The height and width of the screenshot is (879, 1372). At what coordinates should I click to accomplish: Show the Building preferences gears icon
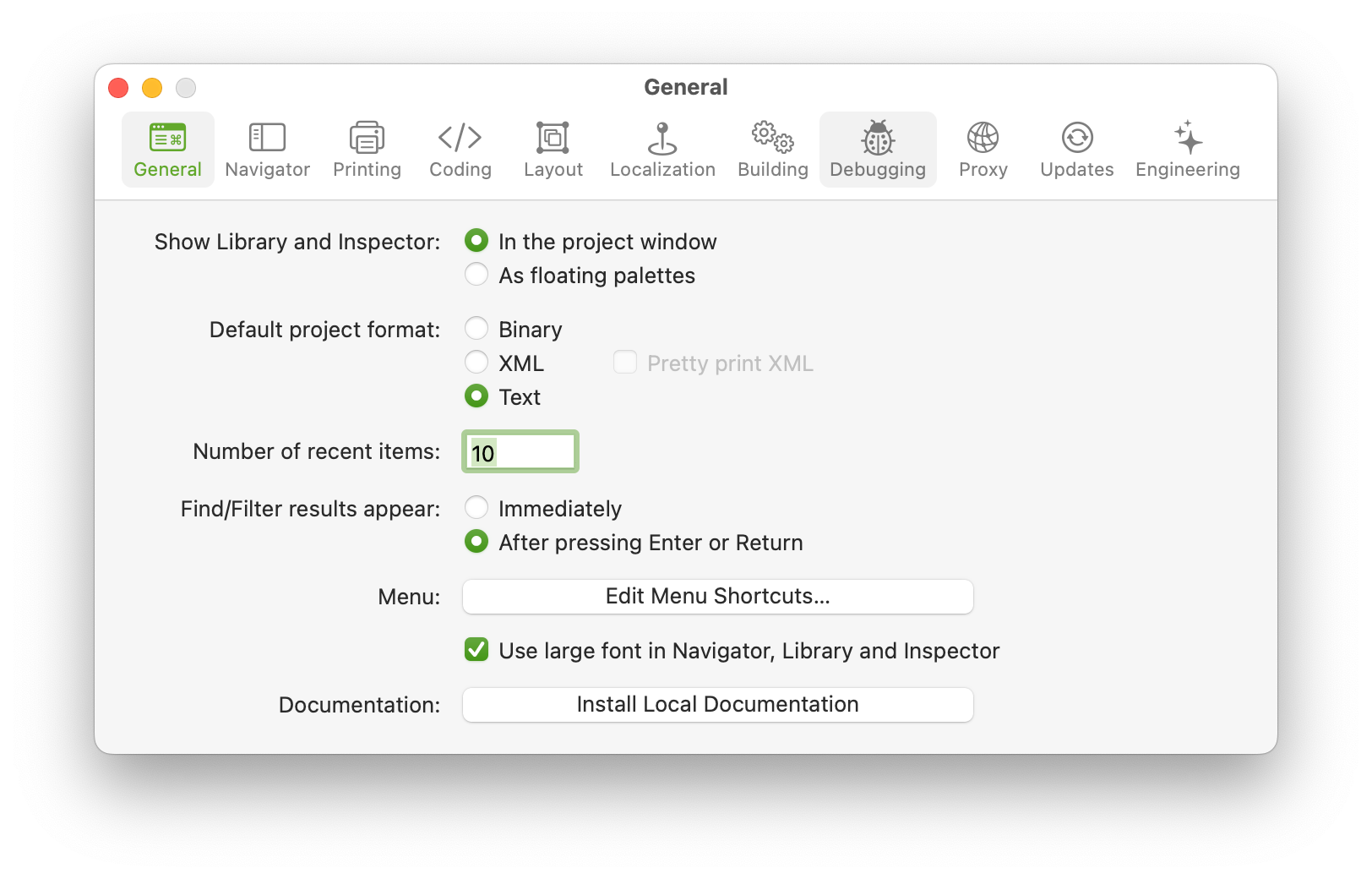pos(772,136)
